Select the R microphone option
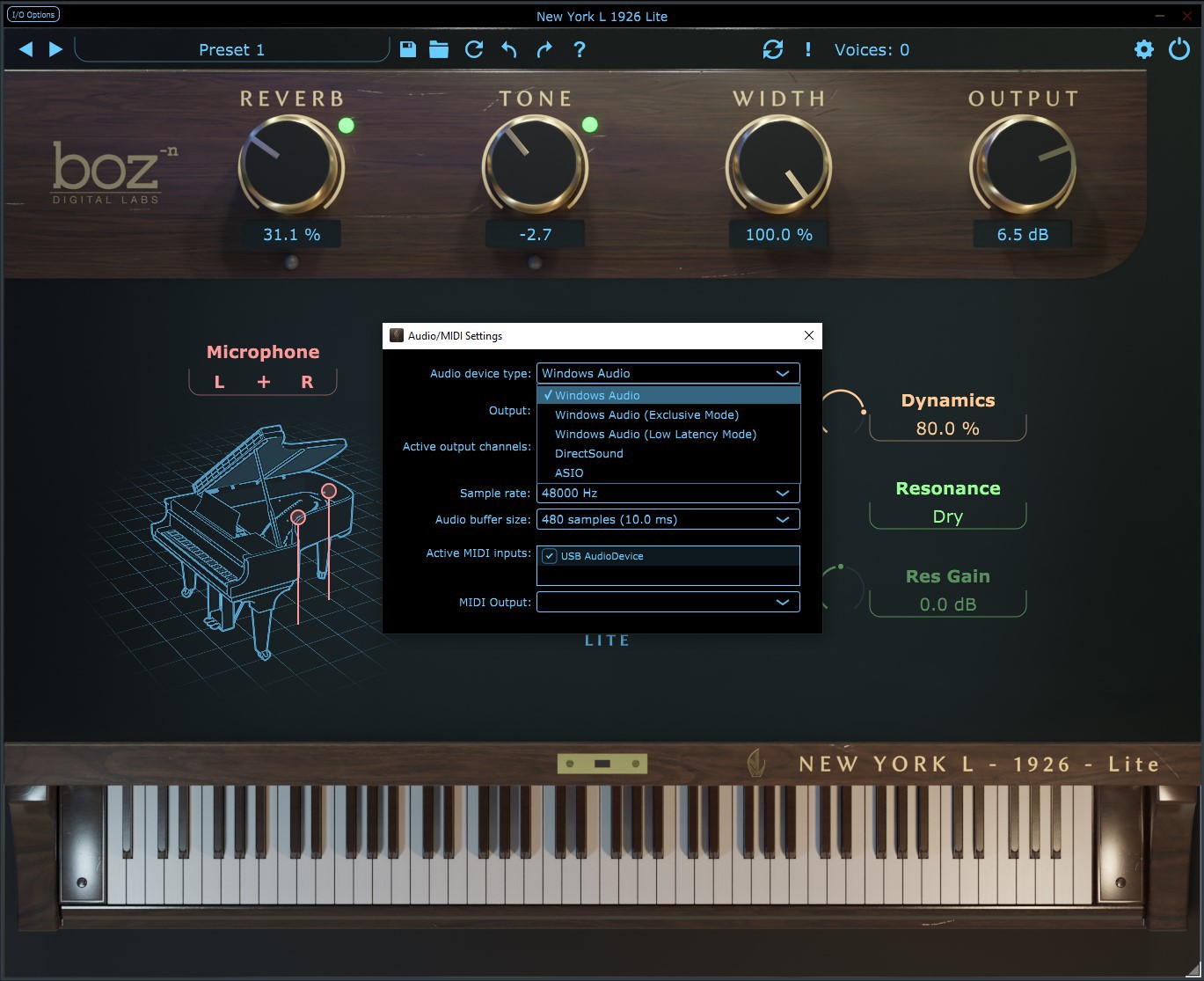 (x=307, y=382)
